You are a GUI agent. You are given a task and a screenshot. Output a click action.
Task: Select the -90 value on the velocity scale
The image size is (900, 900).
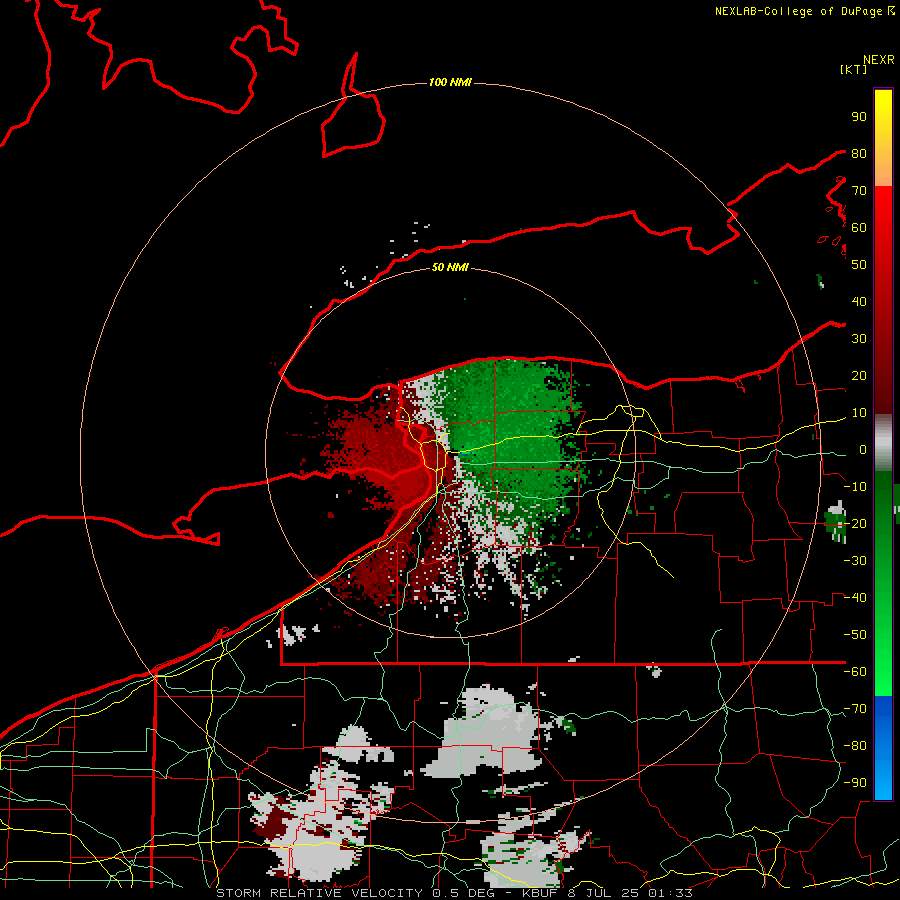point(855,782)
